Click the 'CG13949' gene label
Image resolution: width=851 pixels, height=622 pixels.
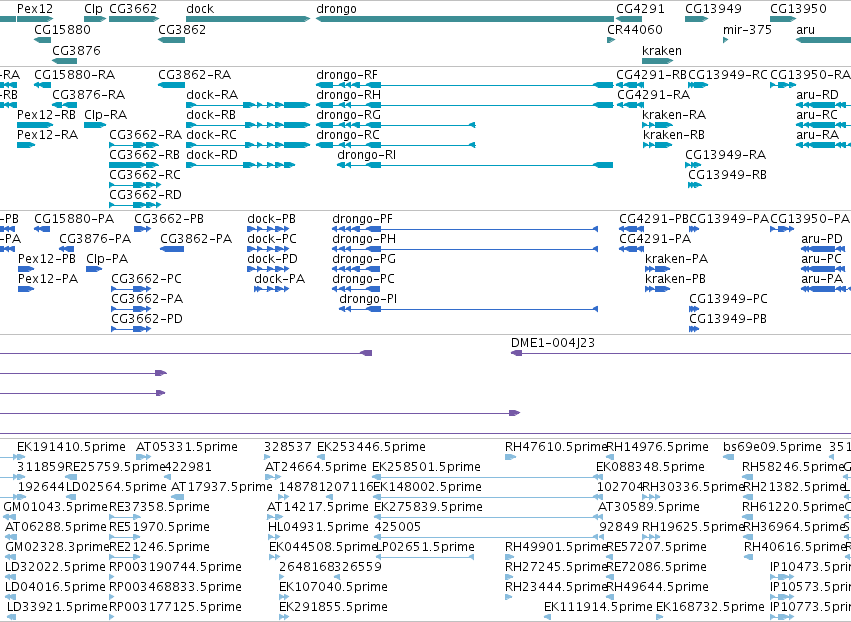[x=713, y=9]
